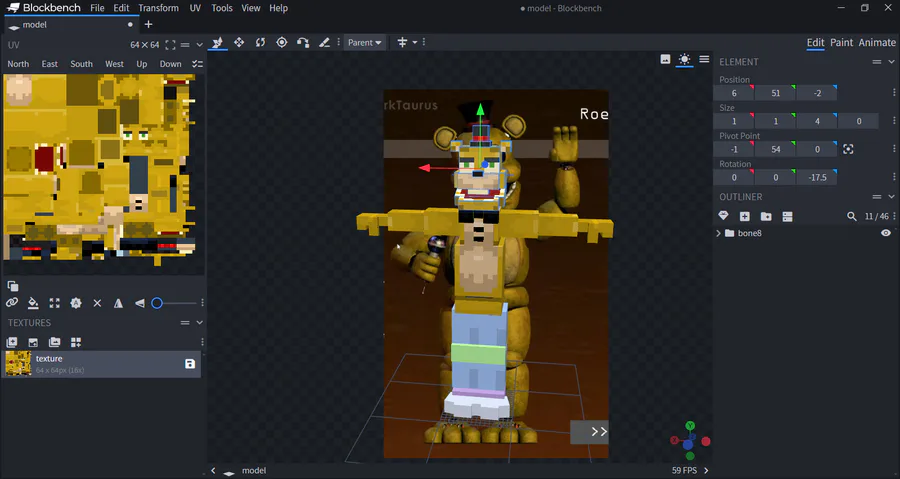900x479 pixels.
Task: Toggle visibility of bone8
Action: pyautogui.click(x=886, y=233)
